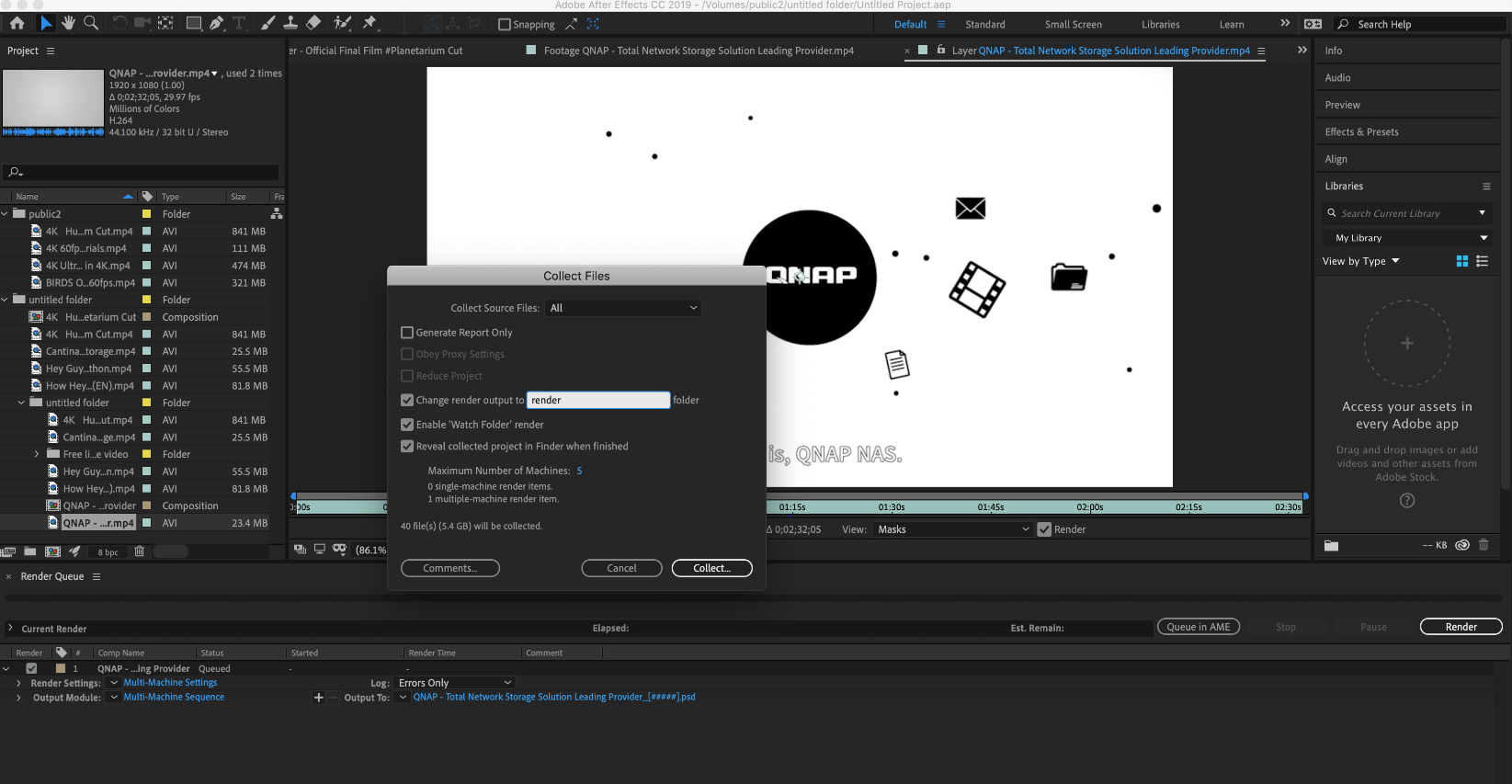The image size is (1512, 784).
Task: Click the Comments... button
Action: [x=449, y=568]
